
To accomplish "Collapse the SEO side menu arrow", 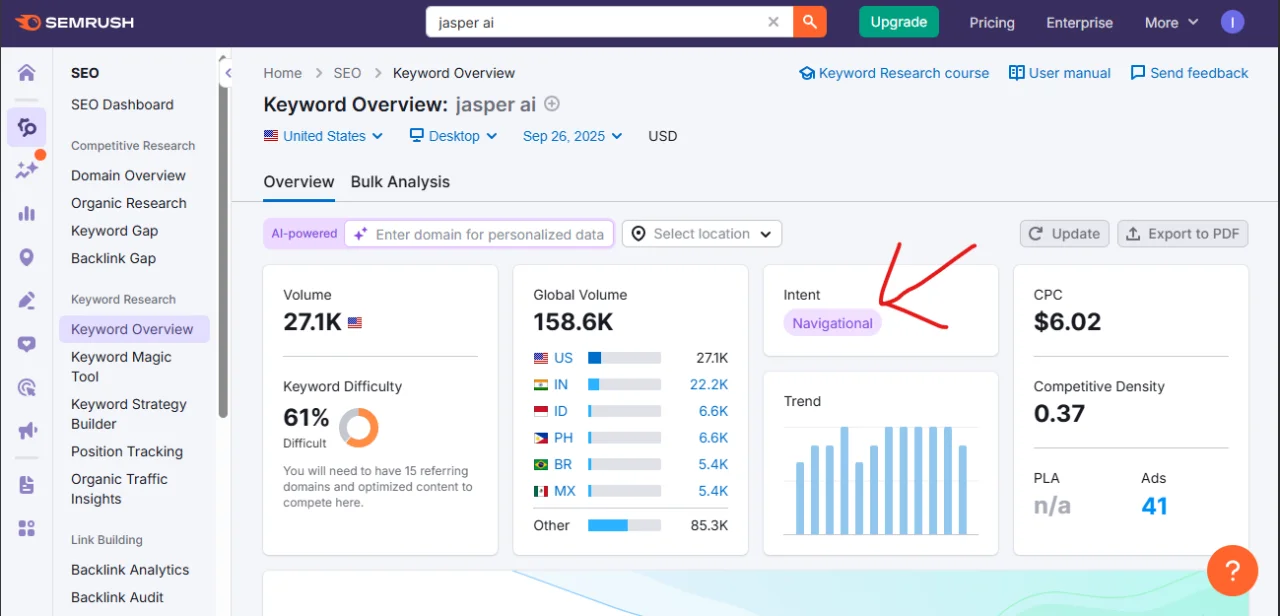I will (228, 73).
